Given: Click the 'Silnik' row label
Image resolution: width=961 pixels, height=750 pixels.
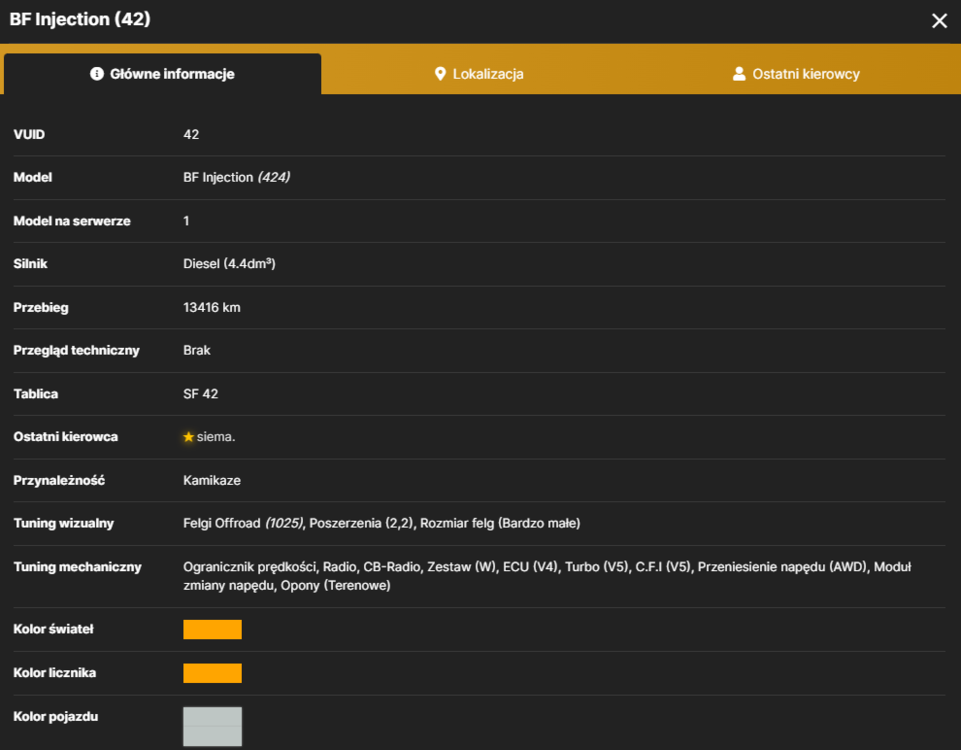Looking at the screenshot, I should pos(30,264).
